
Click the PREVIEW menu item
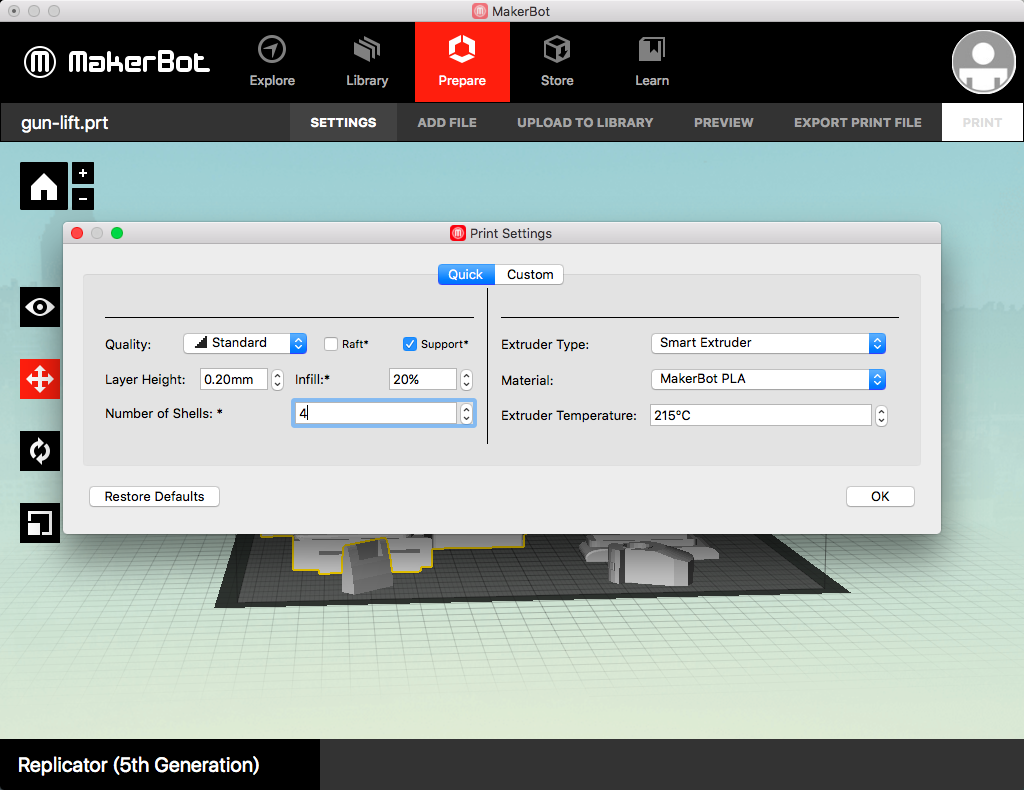pyautogui.click(x=724, y=123)
